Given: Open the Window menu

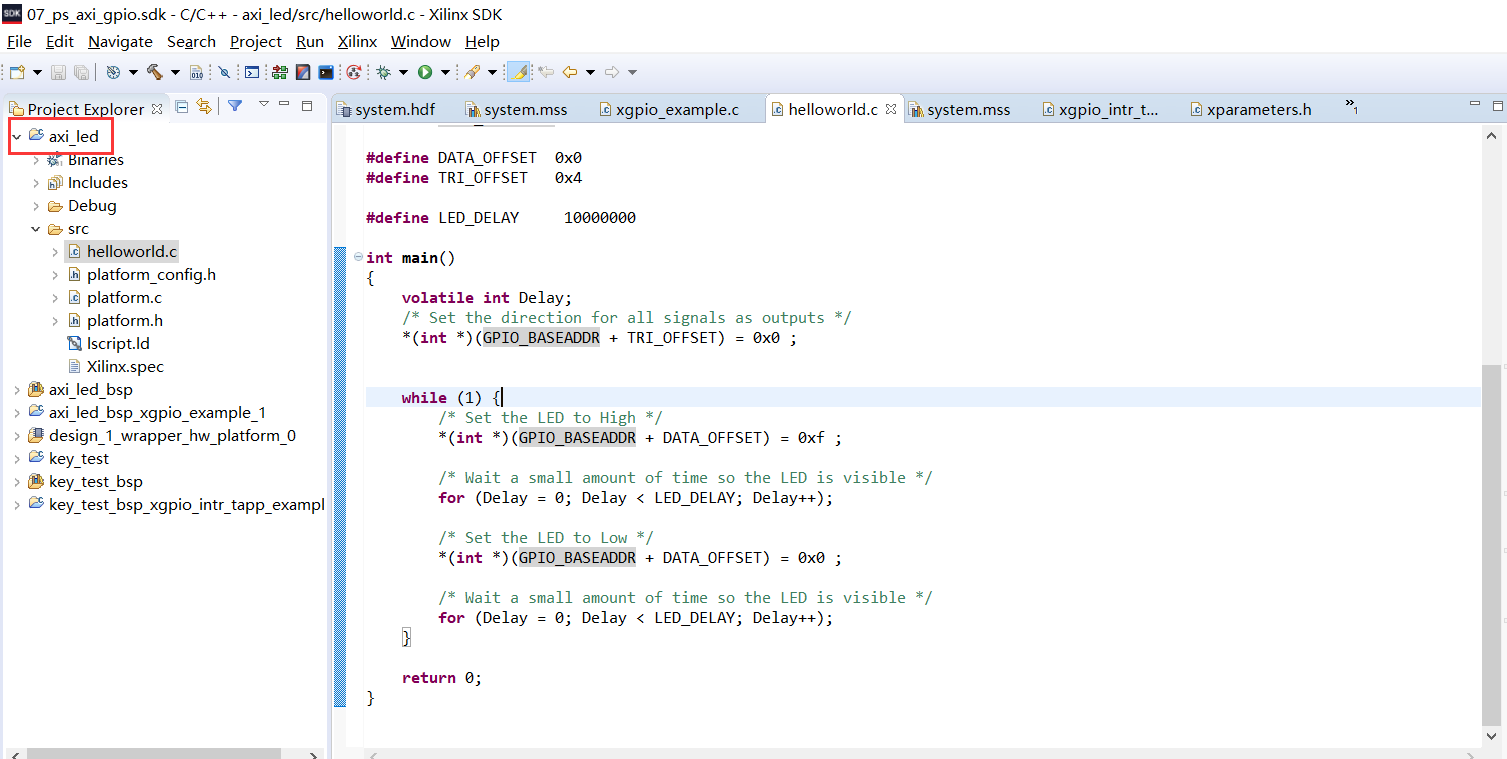Looking at the screenshot, I should [x=421, y=41].
